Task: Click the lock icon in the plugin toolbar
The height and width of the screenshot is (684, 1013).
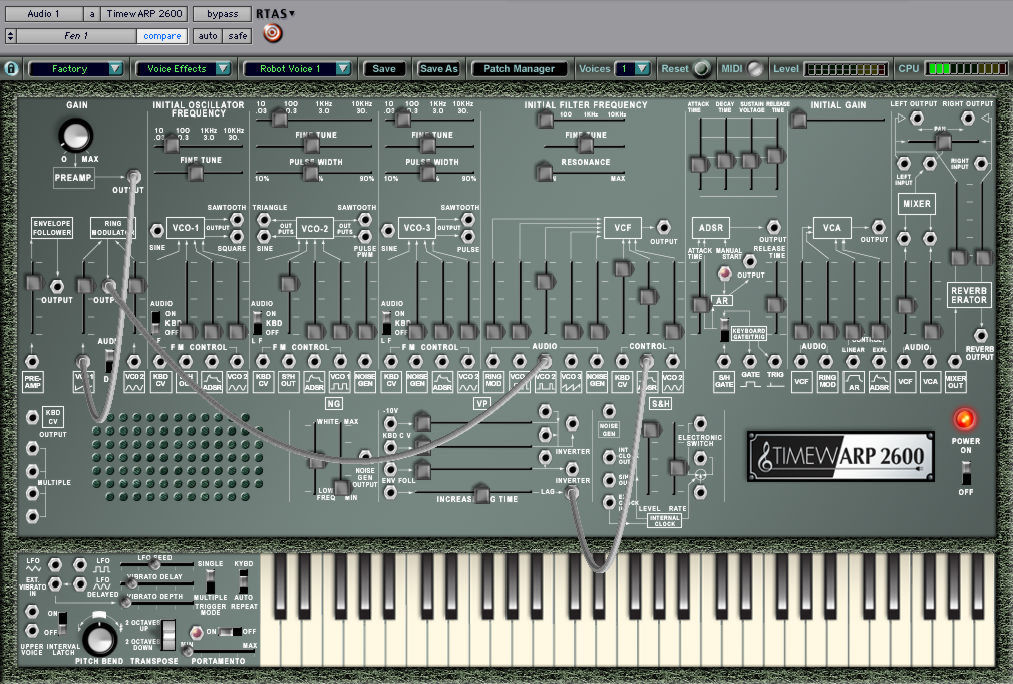Action: [11, 68]
